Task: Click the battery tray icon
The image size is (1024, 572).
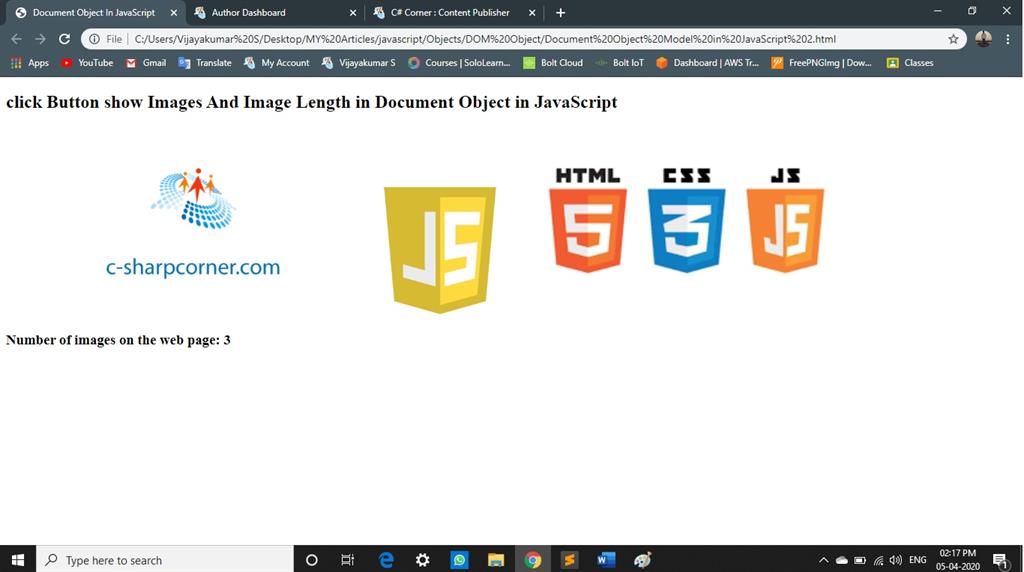Action: click(x=860, y=560)
